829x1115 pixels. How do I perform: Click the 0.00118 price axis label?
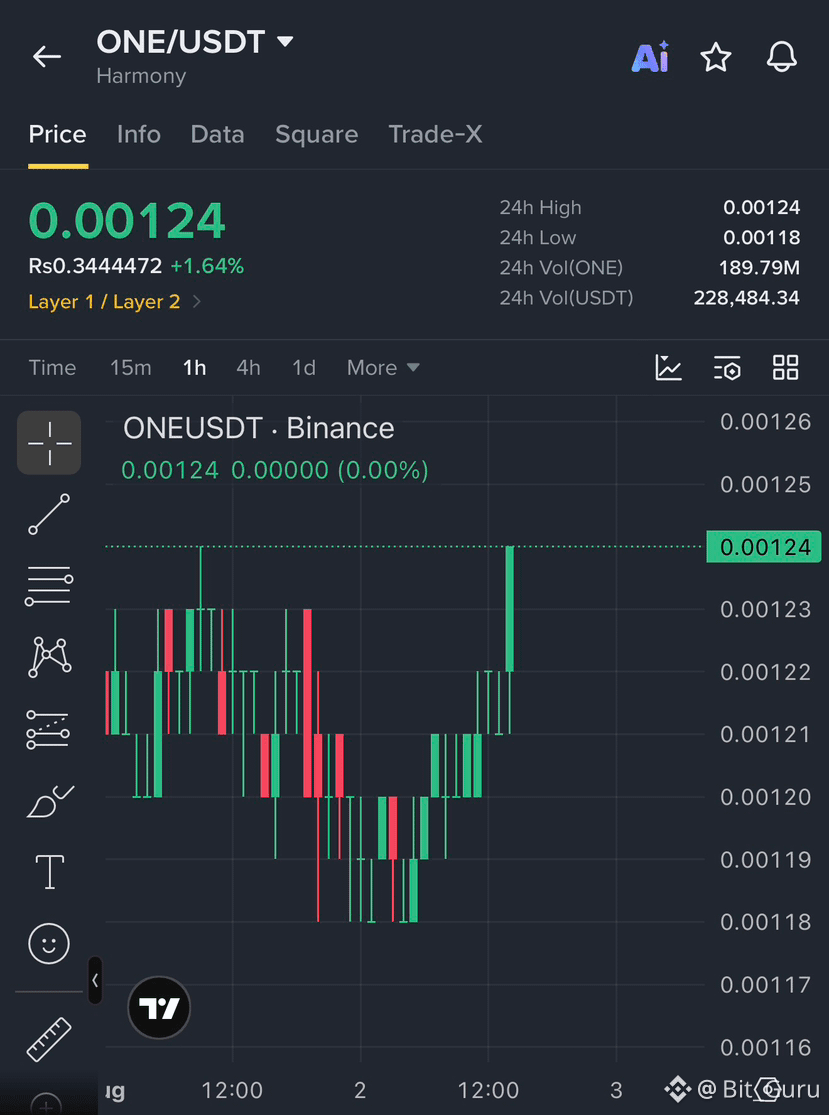pos(766,922)
